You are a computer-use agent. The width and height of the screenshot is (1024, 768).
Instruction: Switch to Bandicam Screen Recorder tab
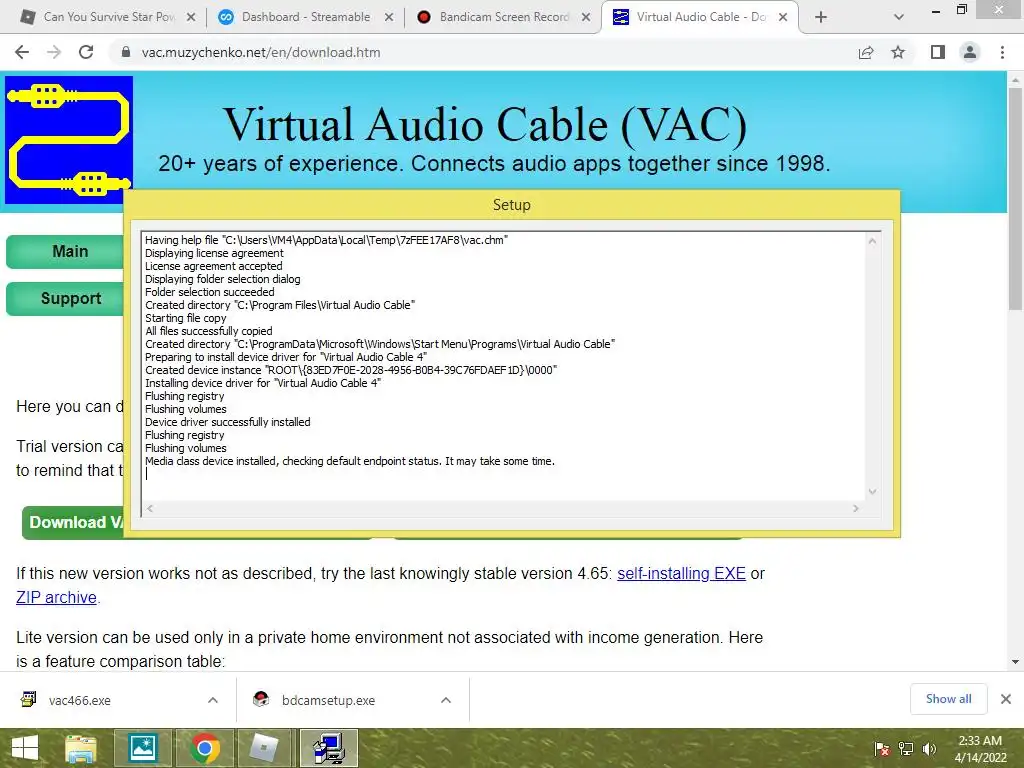click(x=504, y=17)
